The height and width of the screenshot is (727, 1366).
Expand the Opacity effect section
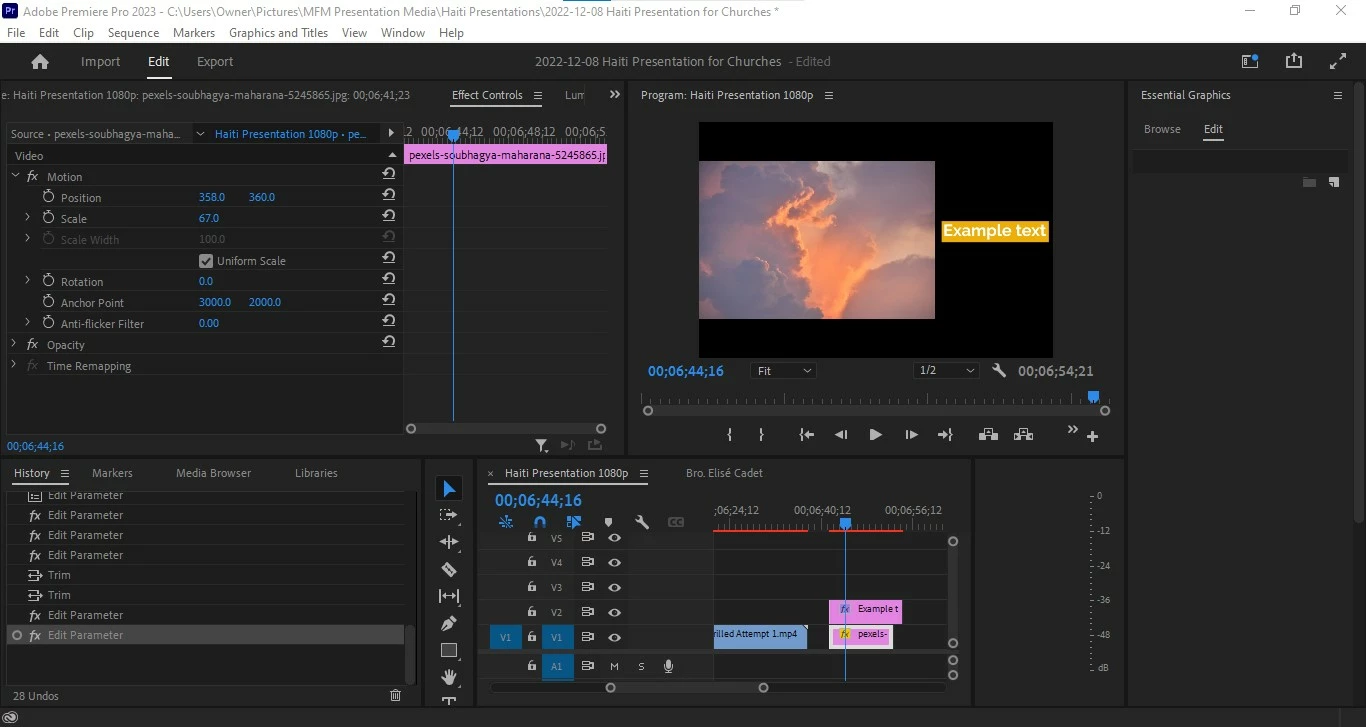click(14, 345)
